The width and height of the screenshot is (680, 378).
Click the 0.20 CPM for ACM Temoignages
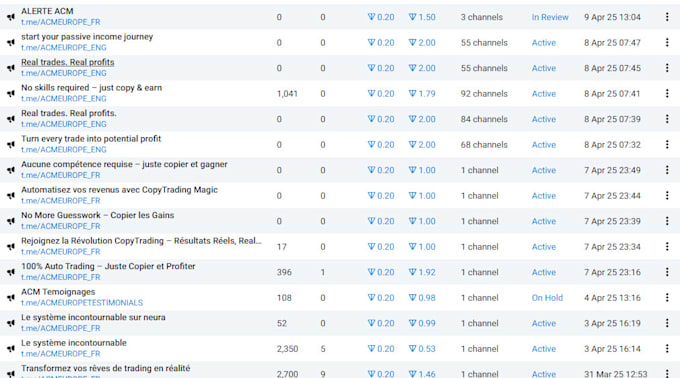[381, 298]
